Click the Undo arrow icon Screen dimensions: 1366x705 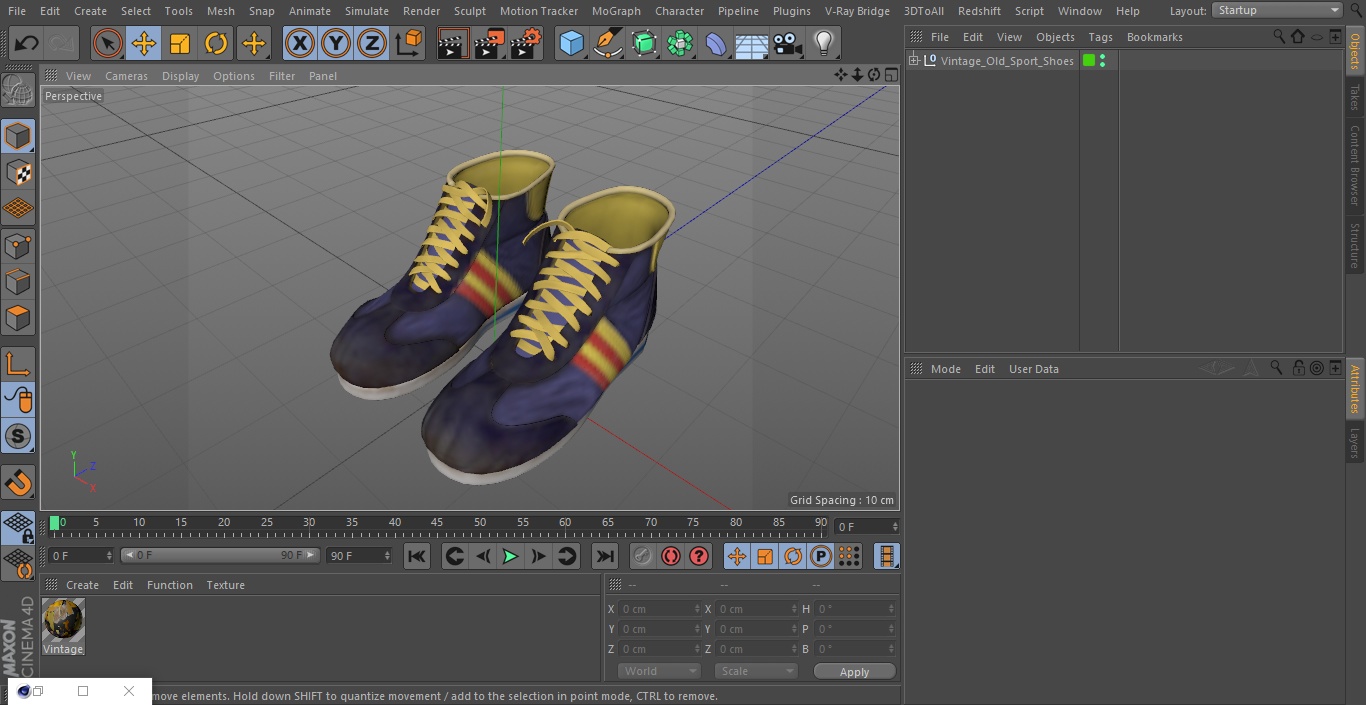(x=27, y=43)
